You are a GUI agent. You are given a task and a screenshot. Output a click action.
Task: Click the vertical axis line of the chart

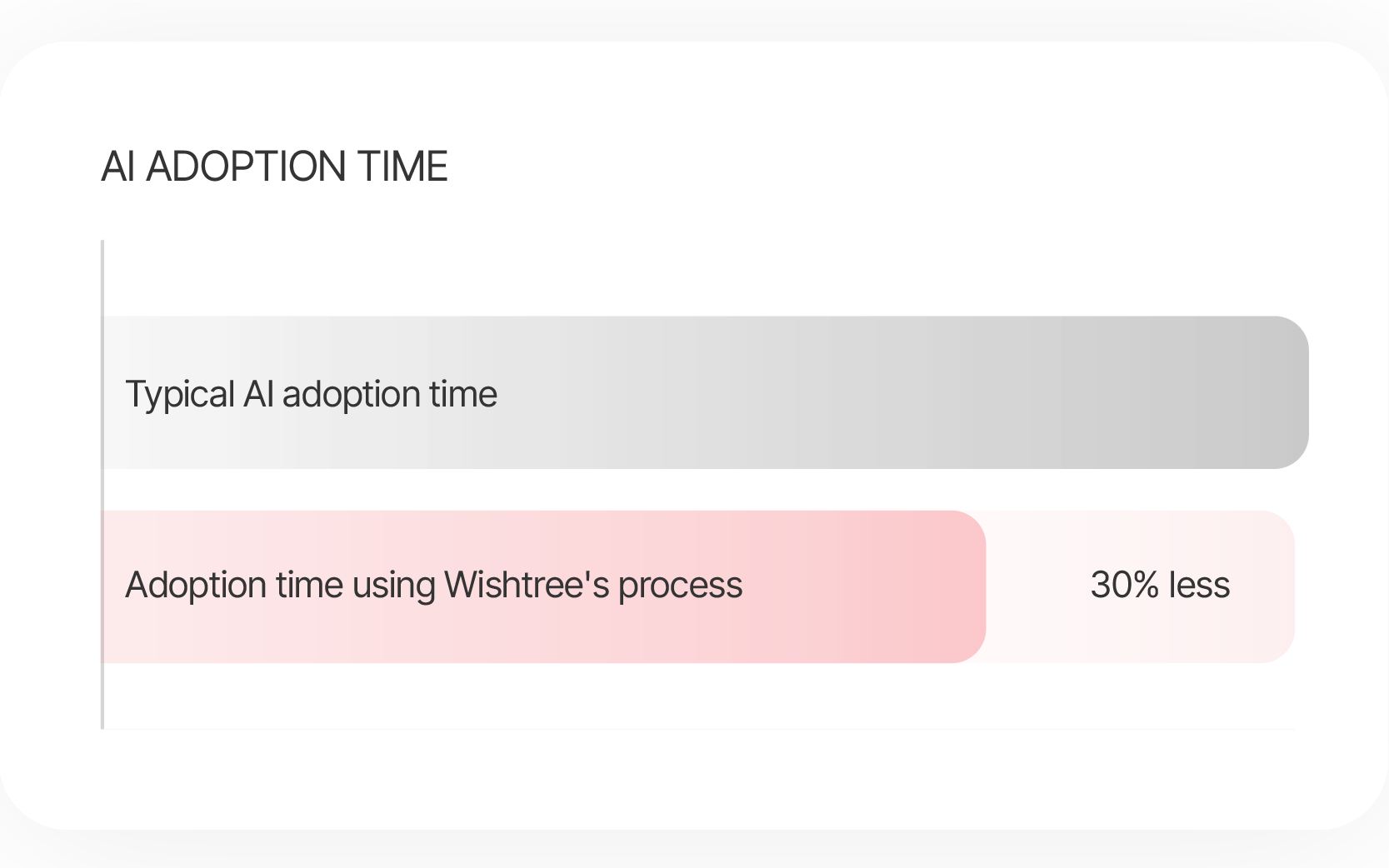click(x=102, y=485)
